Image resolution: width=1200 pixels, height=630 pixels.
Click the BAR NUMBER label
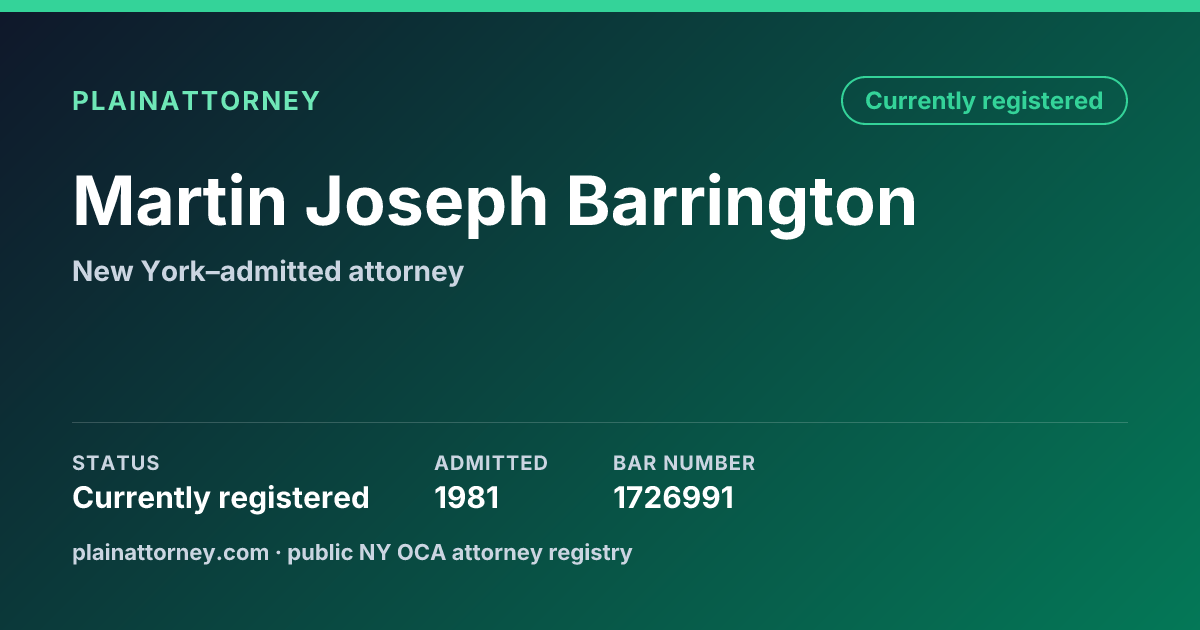pos(684,463)
